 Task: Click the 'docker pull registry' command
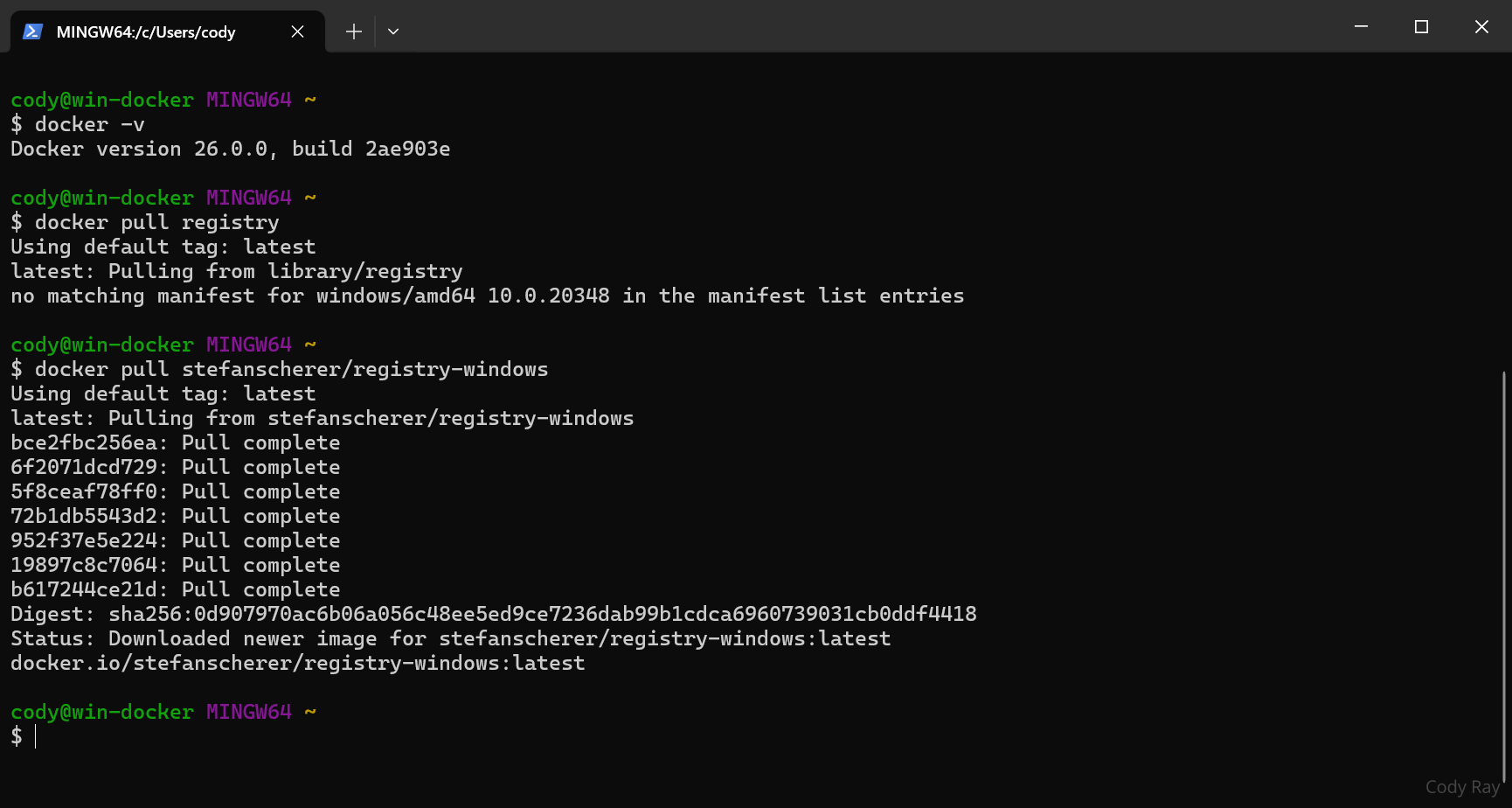[156, 223]
